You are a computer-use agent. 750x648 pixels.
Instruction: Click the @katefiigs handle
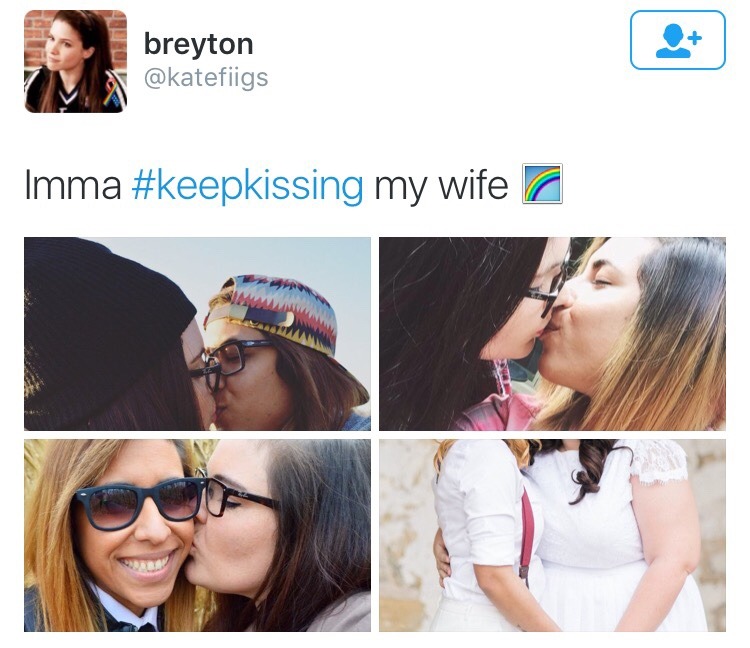pos(206,78)
